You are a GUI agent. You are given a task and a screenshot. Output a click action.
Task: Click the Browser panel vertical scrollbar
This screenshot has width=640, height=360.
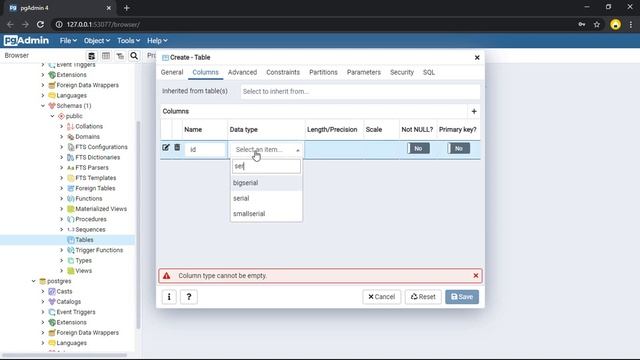click(138, 224)
